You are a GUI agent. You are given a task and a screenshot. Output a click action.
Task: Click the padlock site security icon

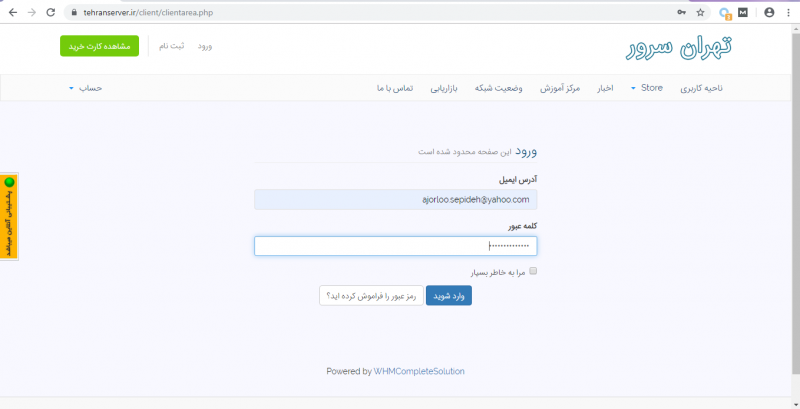(72, 13)
